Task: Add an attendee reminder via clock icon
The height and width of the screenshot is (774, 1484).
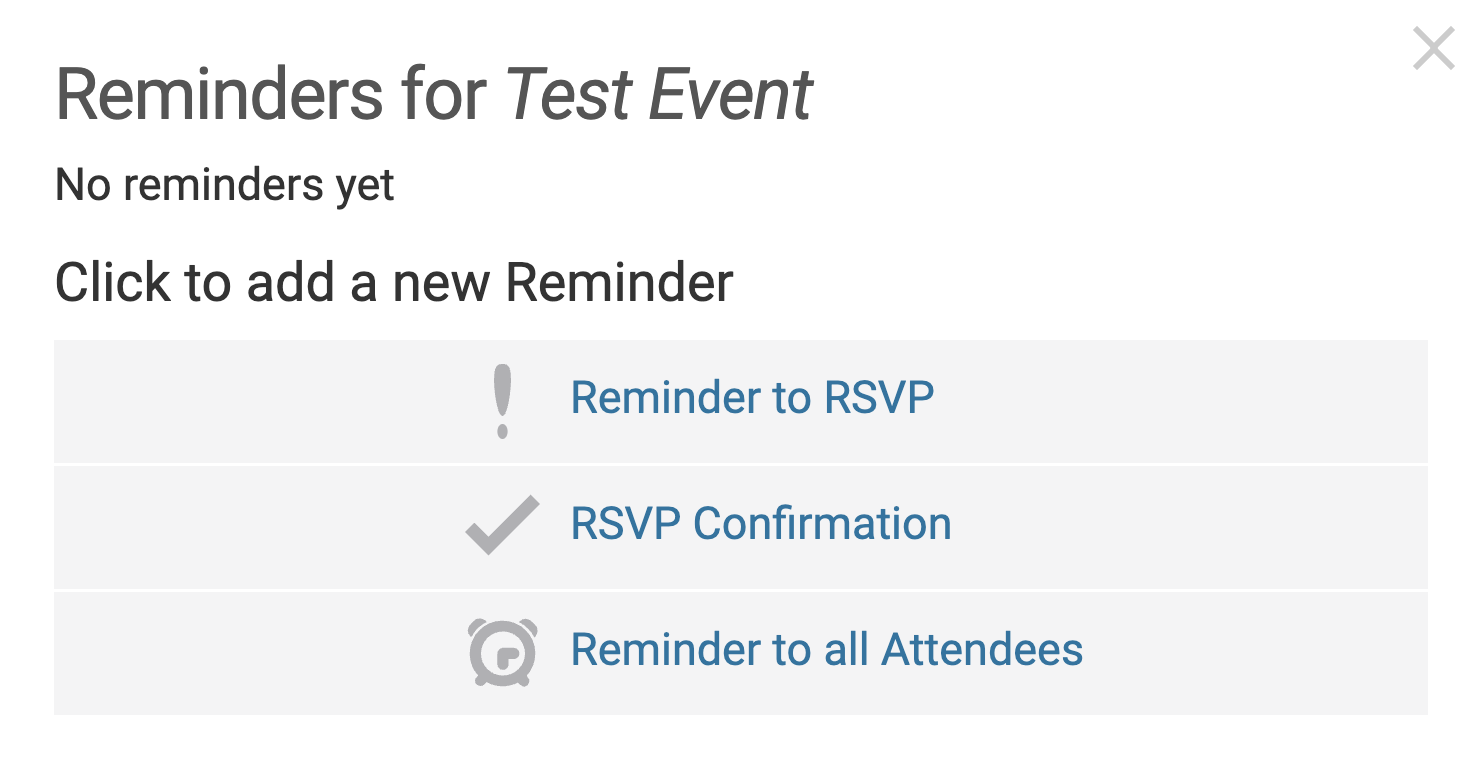Action: point(502,652)
